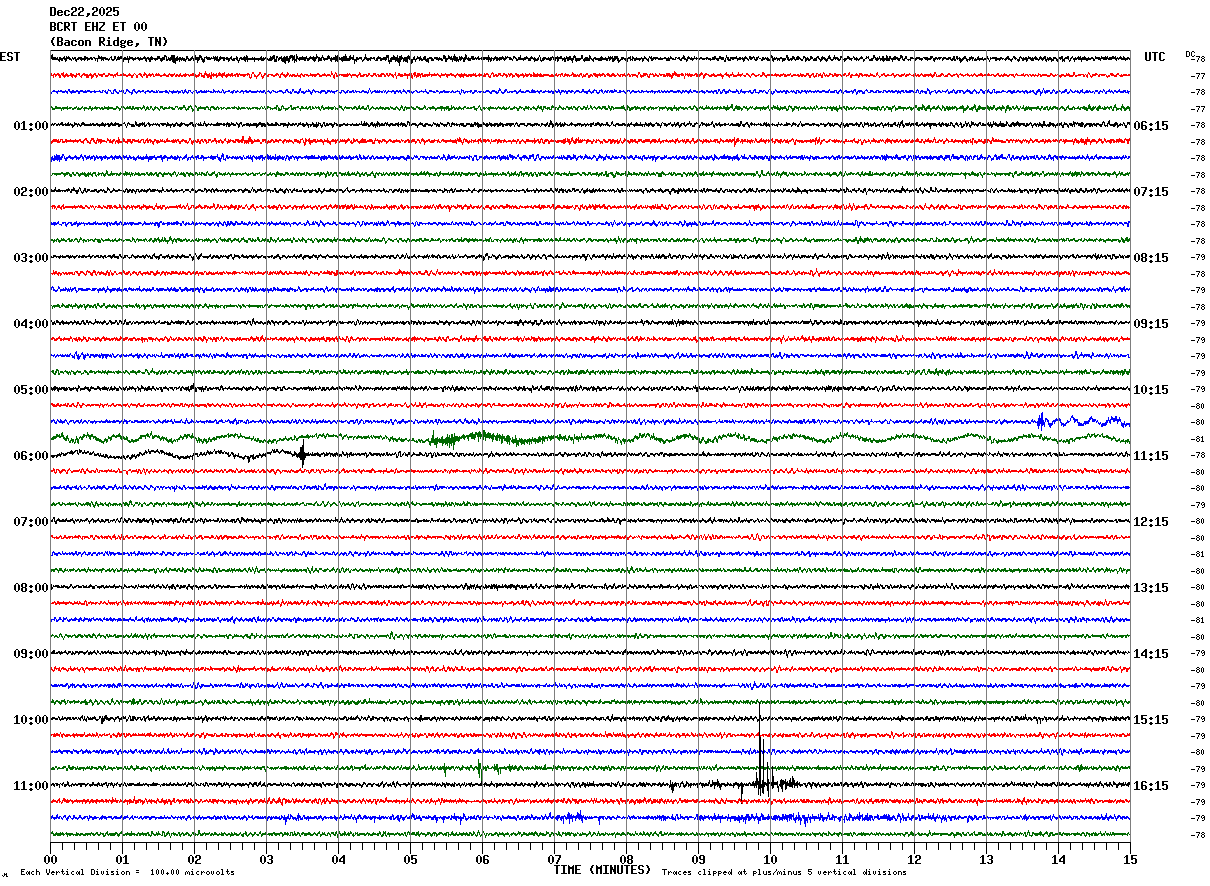This screenshot has height=886, width=1210.
Task: Click the EST timezone label
Action: (x=10, y=57)
